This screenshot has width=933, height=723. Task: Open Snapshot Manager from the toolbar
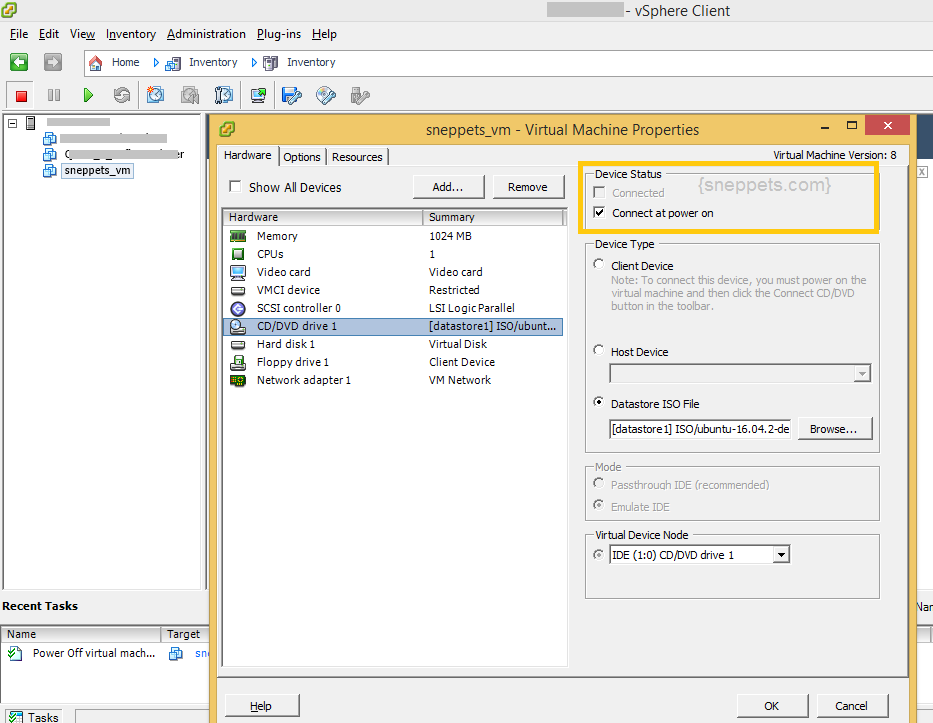tap(224, 95)
